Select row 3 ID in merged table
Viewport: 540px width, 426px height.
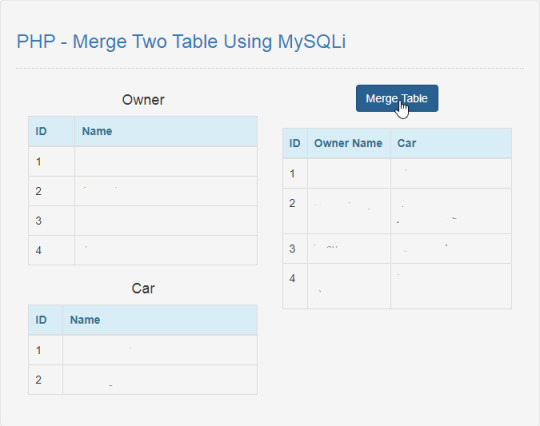tap(292, 249)
